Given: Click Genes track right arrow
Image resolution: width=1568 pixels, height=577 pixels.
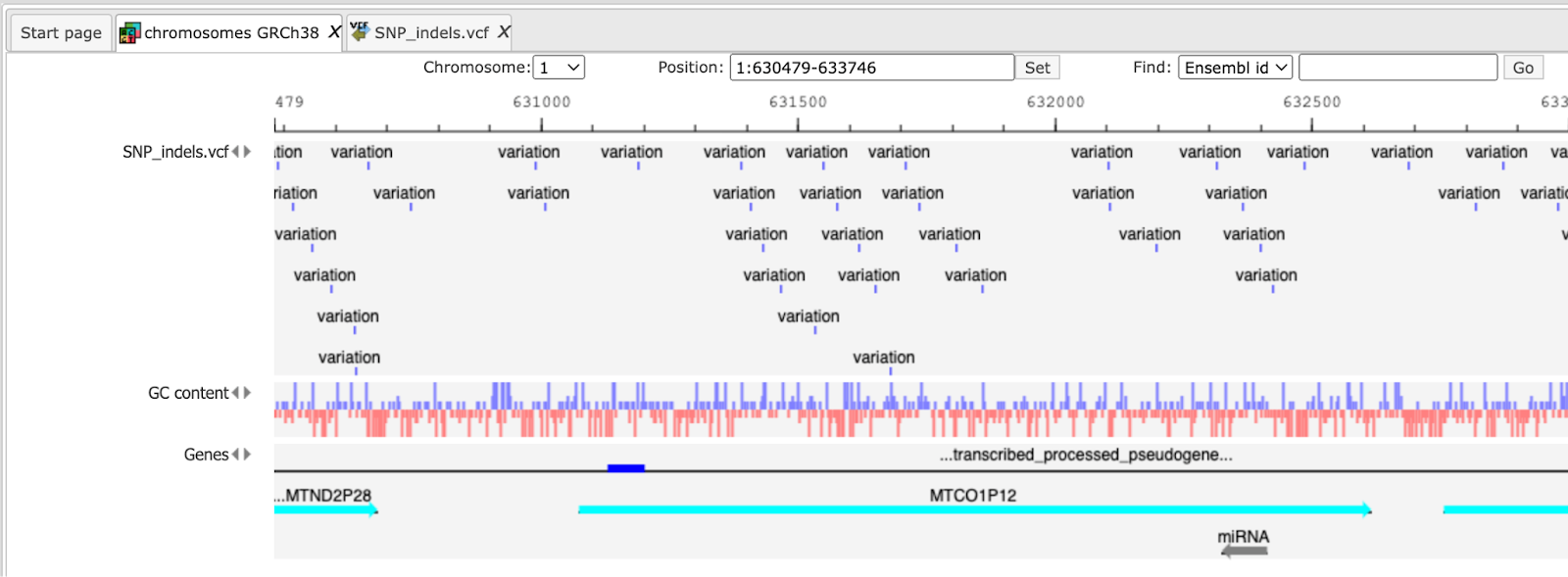Looking at the screenshot, I should [x=247, y=455].
